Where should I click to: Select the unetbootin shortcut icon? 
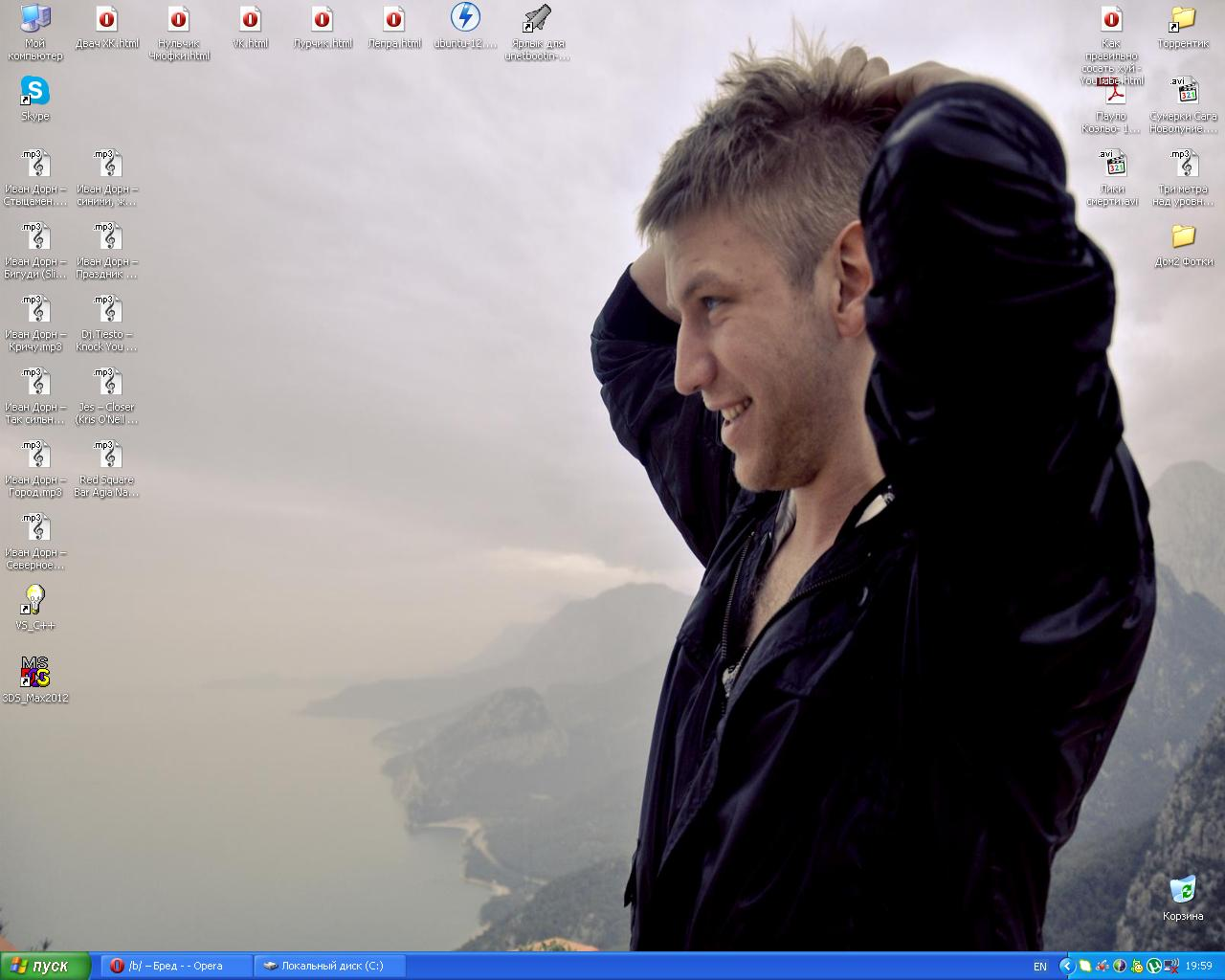point(537,19)
